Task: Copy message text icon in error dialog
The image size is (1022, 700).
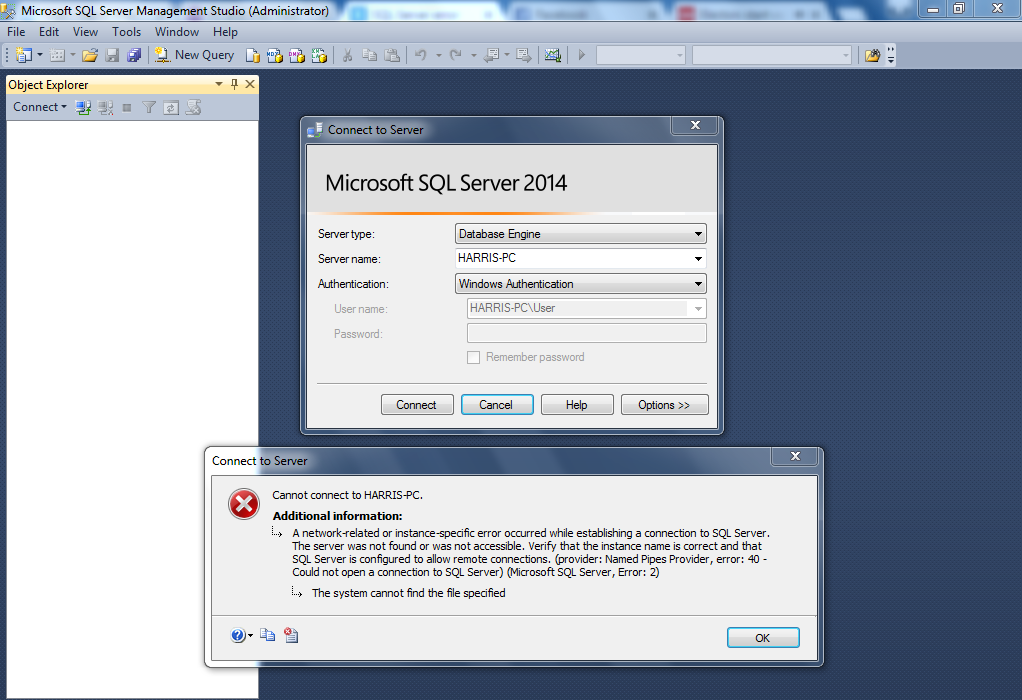Action: tap(267, 635)
